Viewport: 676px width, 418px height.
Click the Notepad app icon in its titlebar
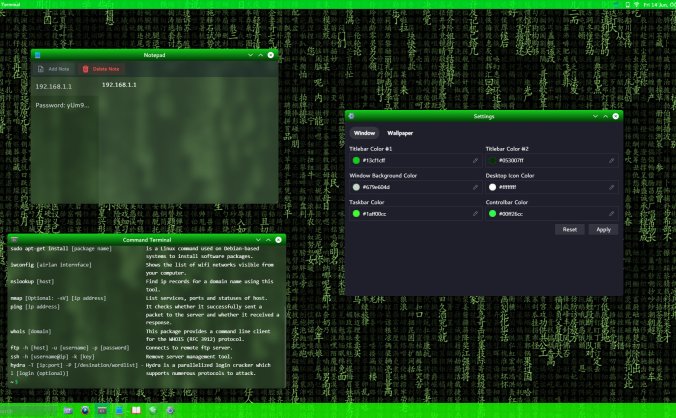click(38, 55)
